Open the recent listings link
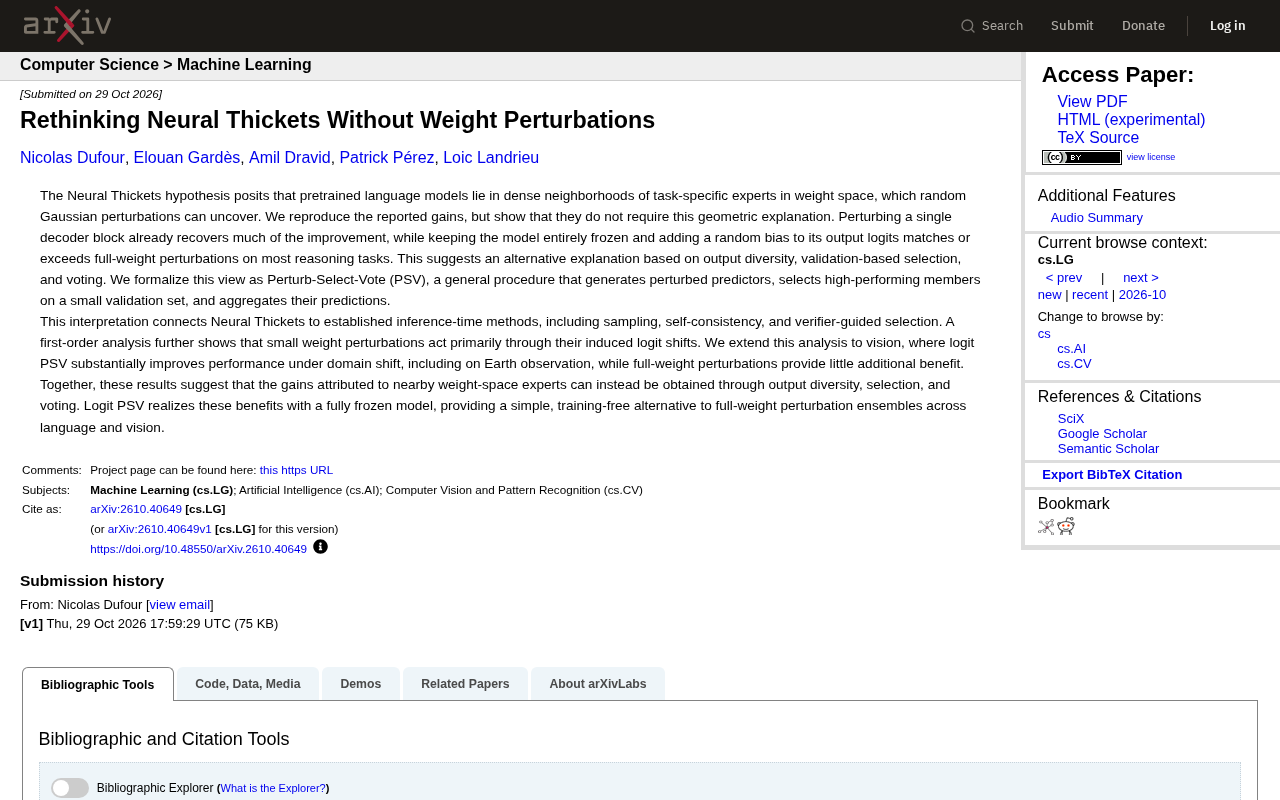This screenshot has width=1280, height=800. (x=1090, y=295)
